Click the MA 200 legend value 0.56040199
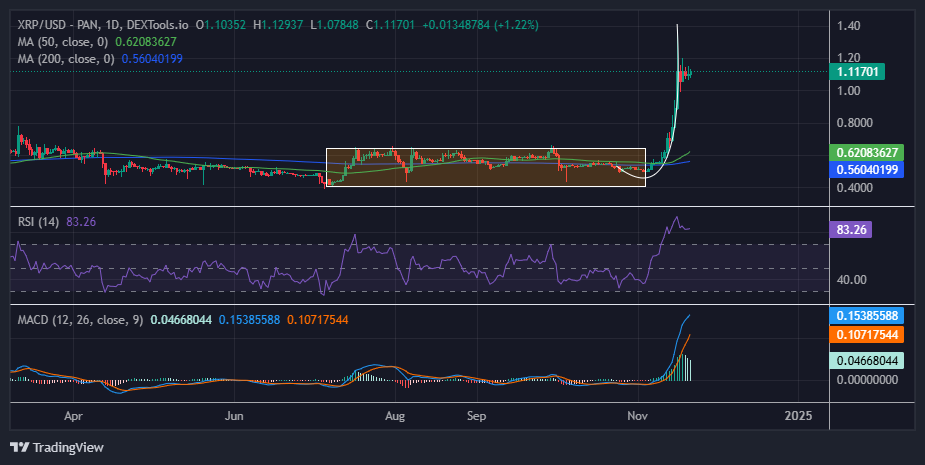 [x=152, y=58]
